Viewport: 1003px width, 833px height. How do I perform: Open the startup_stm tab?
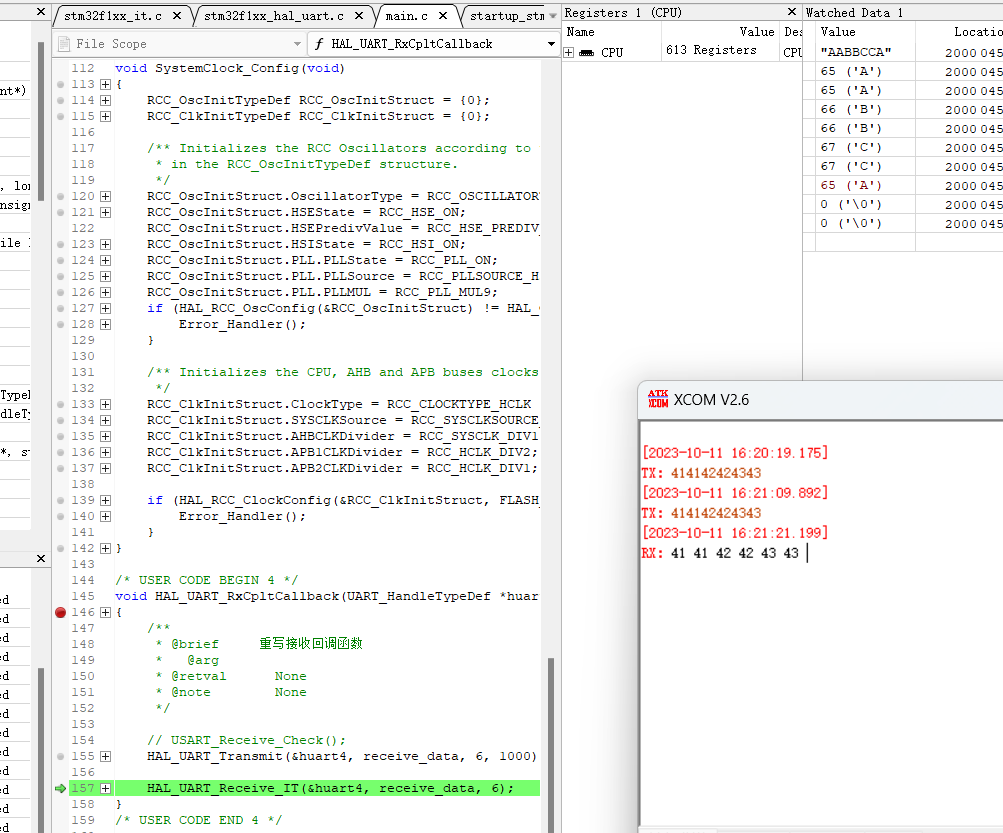point(507,16)
